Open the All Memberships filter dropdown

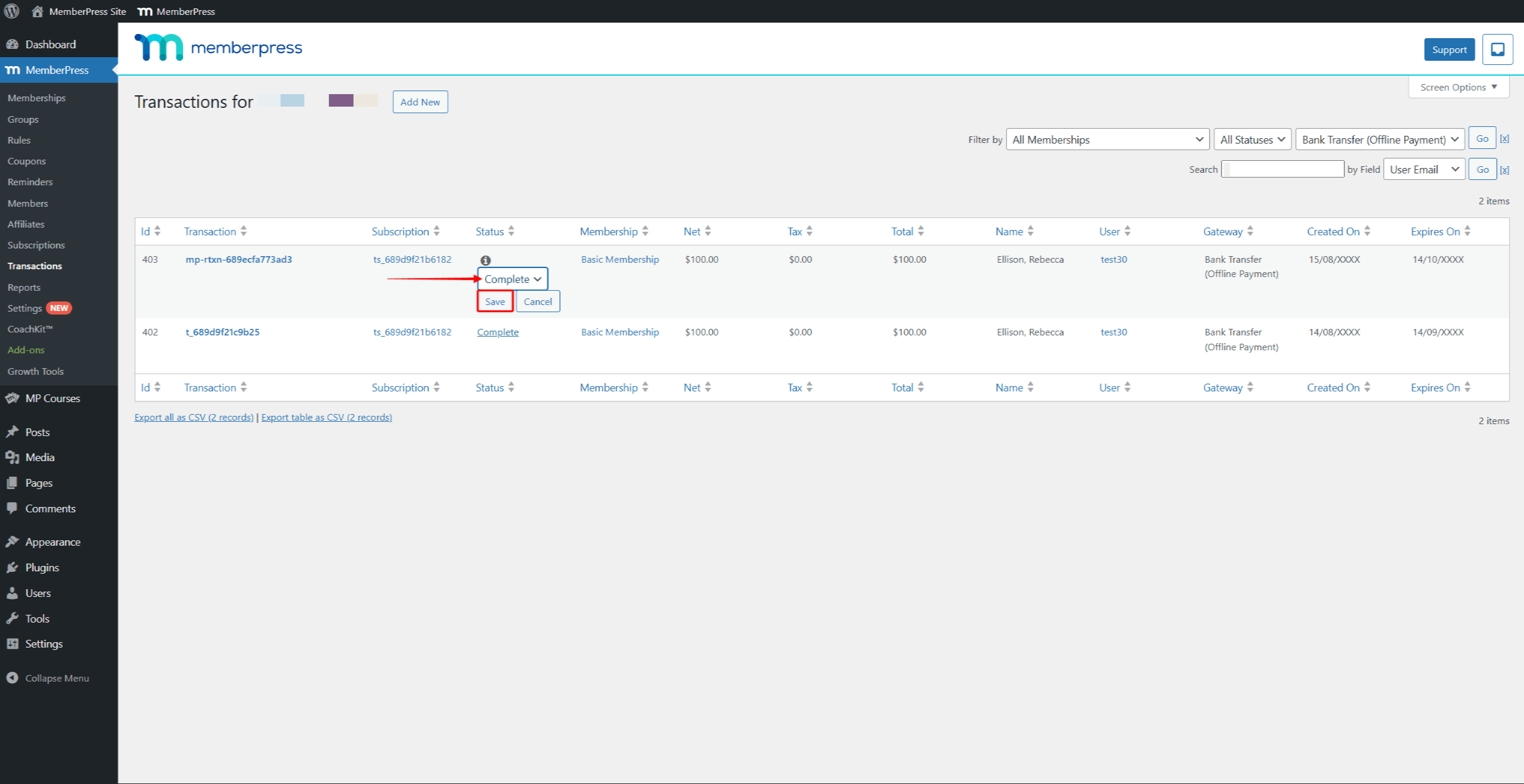click(x=1107, y=139)
